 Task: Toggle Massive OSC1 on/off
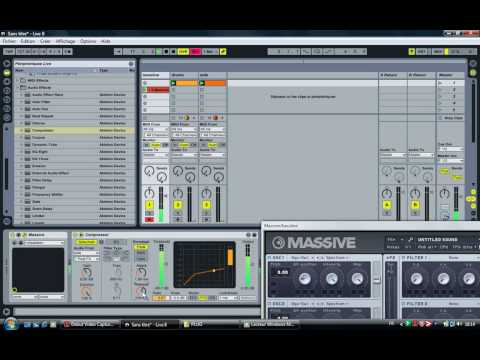[x=270, y=258]
